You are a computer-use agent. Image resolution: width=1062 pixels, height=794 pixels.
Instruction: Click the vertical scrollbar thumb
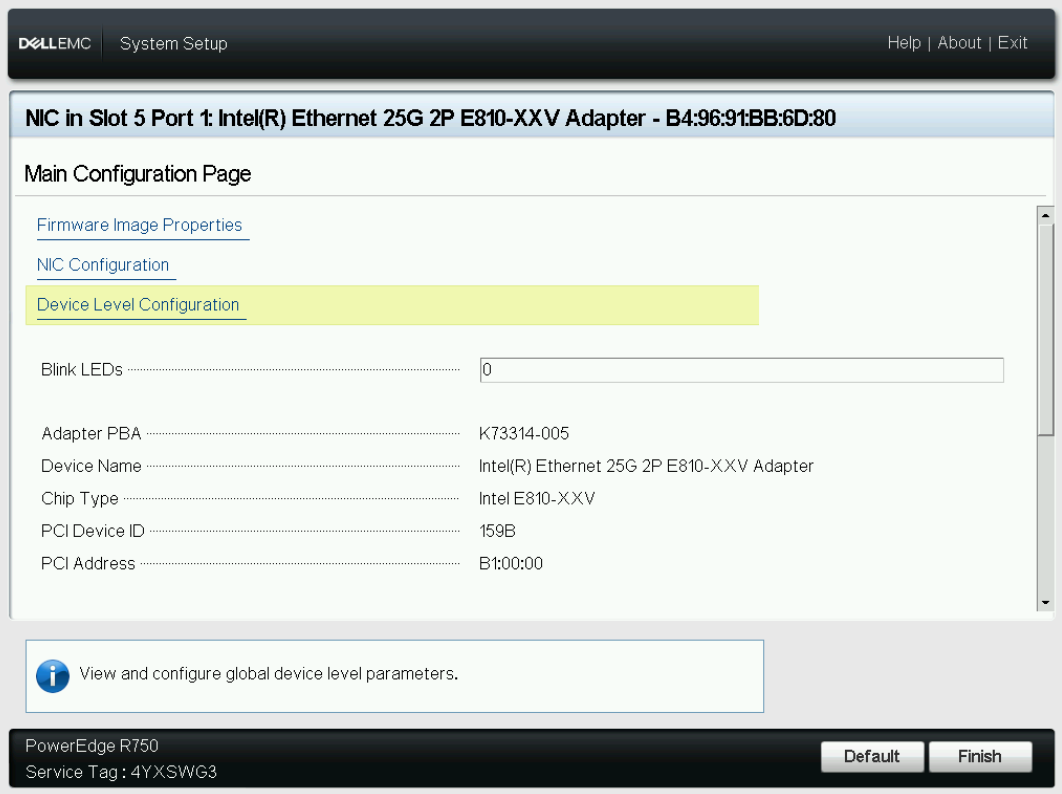pyautogui.click(x=1046, y=328)
